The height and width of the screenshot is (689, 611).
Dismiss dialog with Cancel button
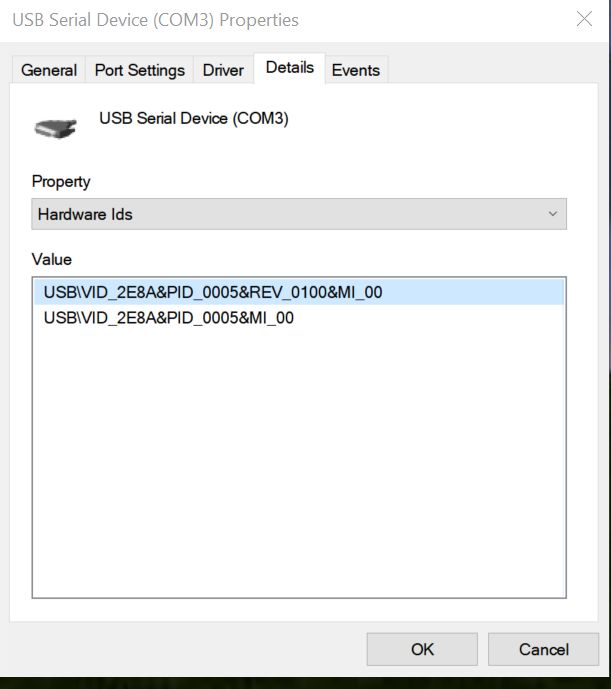point(543,649)
